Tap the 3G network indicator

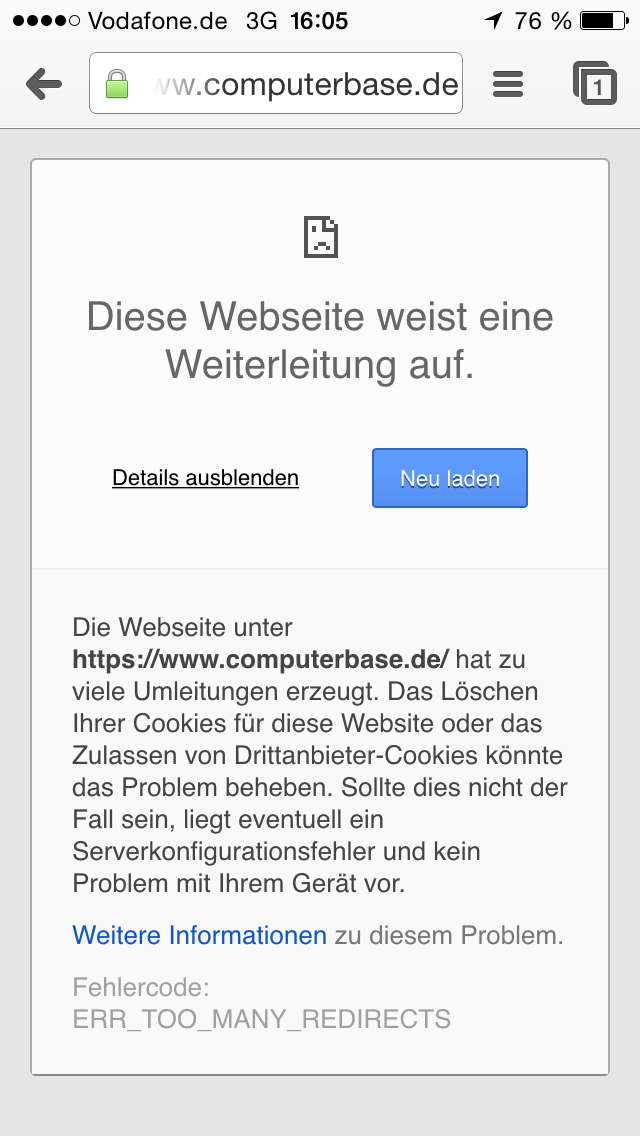262,21
